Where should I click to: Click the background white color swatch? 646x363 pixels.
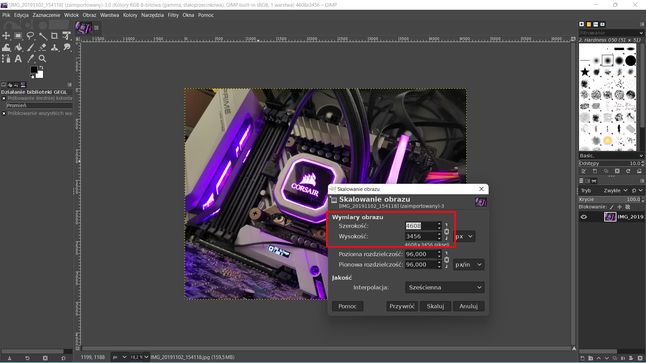40,75
